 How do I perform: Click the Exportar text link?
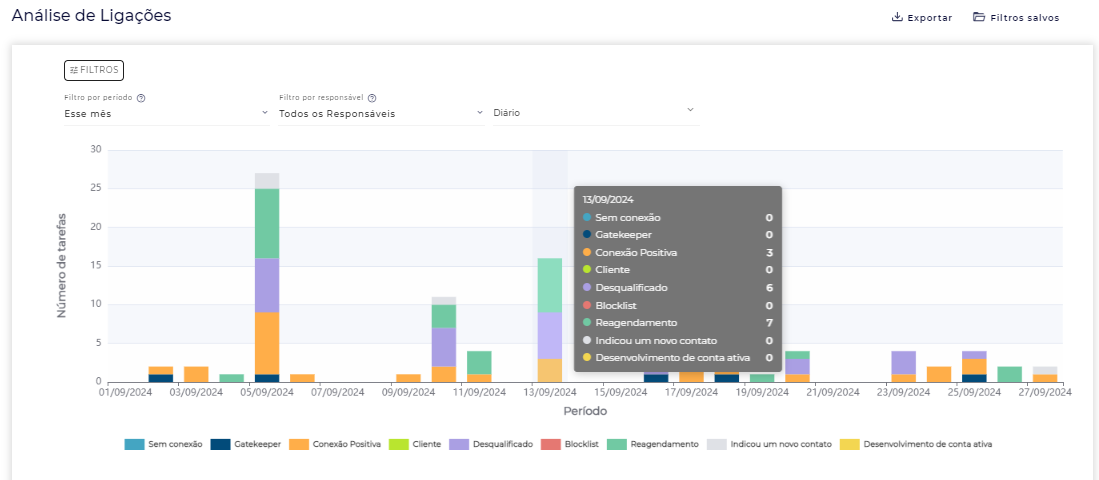tap(929, 18)
